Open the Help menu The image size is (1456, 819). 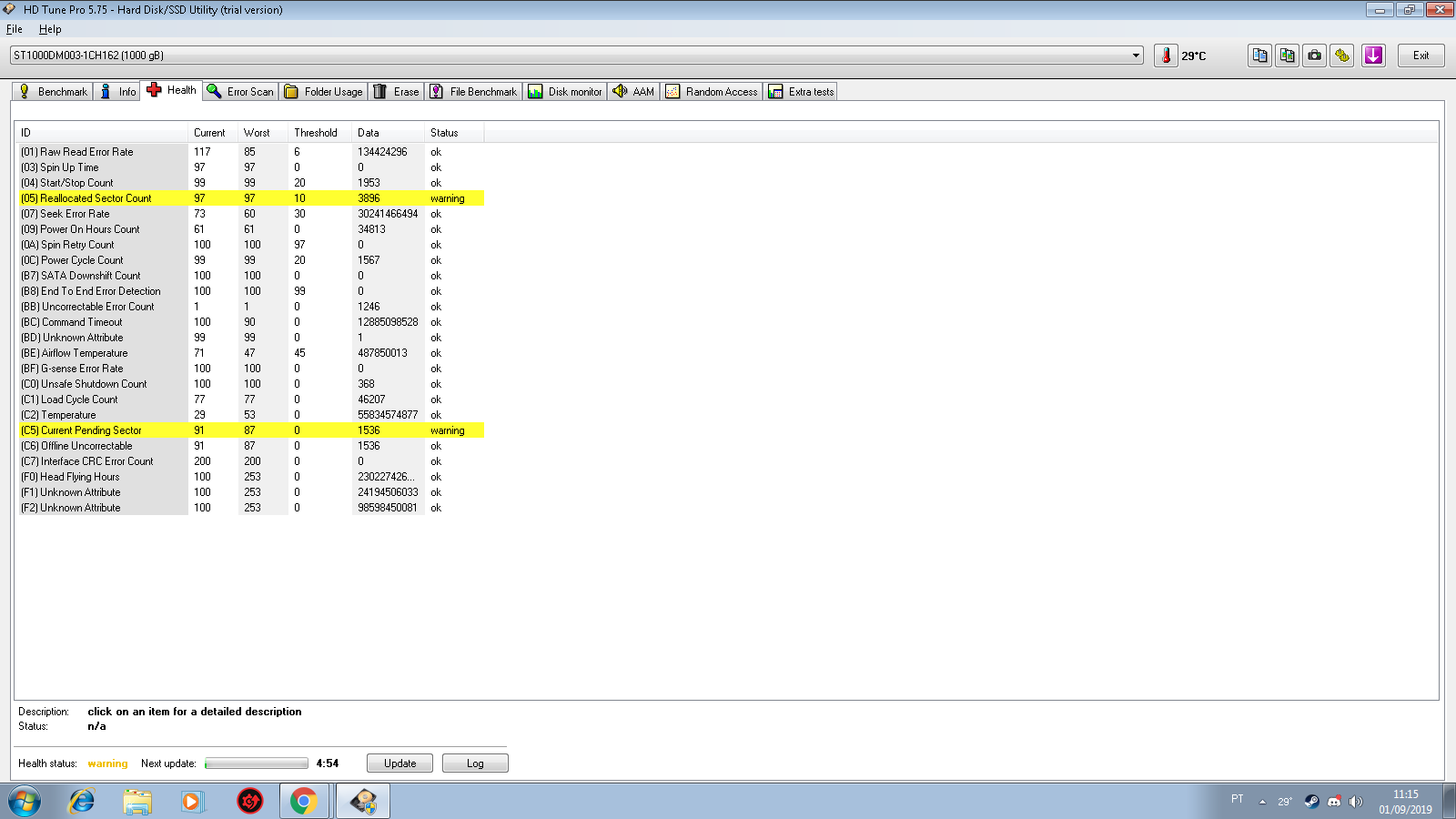pyautogui.click(x=50, y=29)
